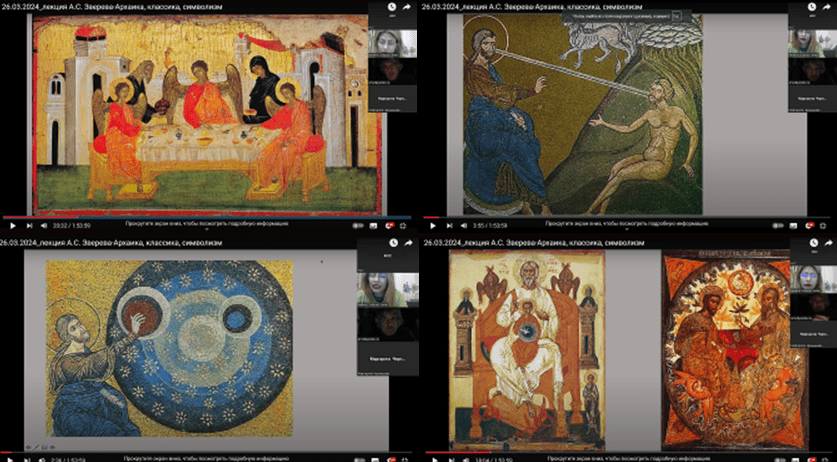Open settings gear in top-right Adam player

810,226
